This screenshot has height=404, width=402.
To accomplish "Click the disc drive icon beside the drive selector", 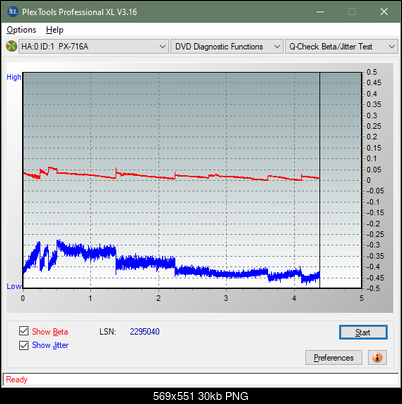I will [12, 46].
